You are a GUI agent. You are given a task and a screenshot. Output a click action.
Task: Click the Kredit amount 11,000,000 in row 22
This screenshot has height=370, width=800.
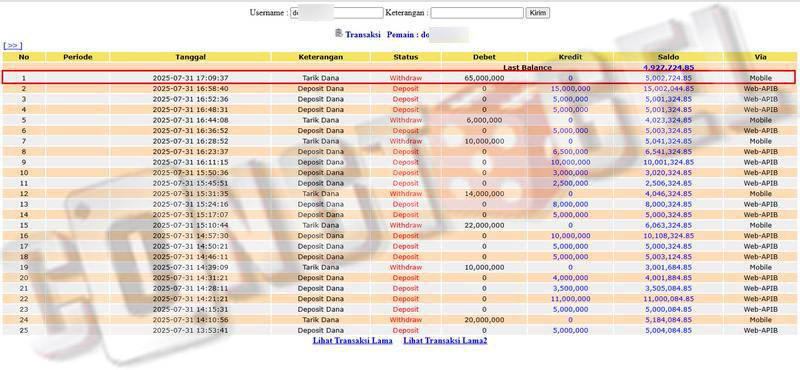click(570, 299)
